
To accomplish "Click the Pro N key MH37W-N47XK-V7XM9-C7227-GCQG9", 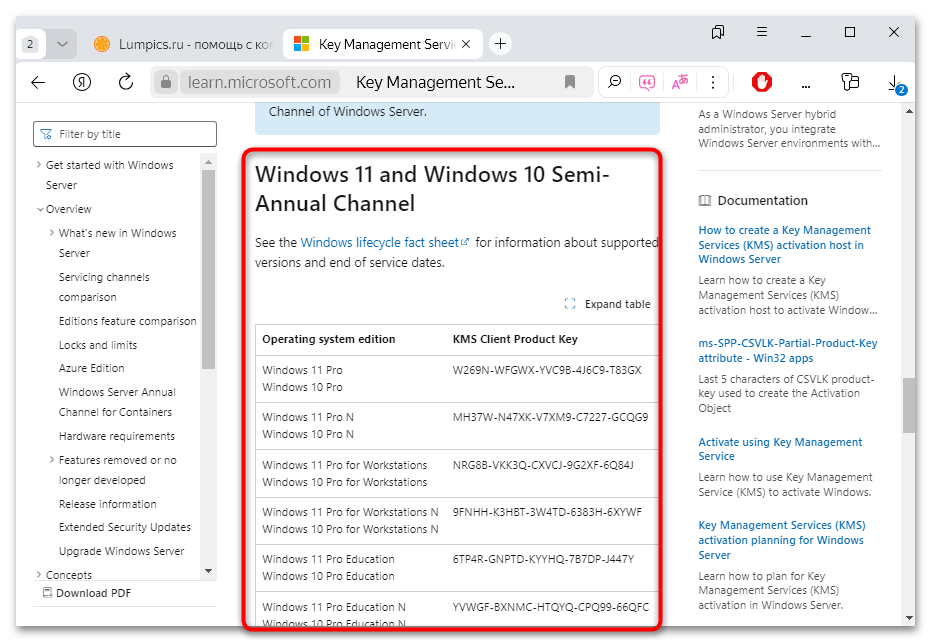I will pos(550,417).
